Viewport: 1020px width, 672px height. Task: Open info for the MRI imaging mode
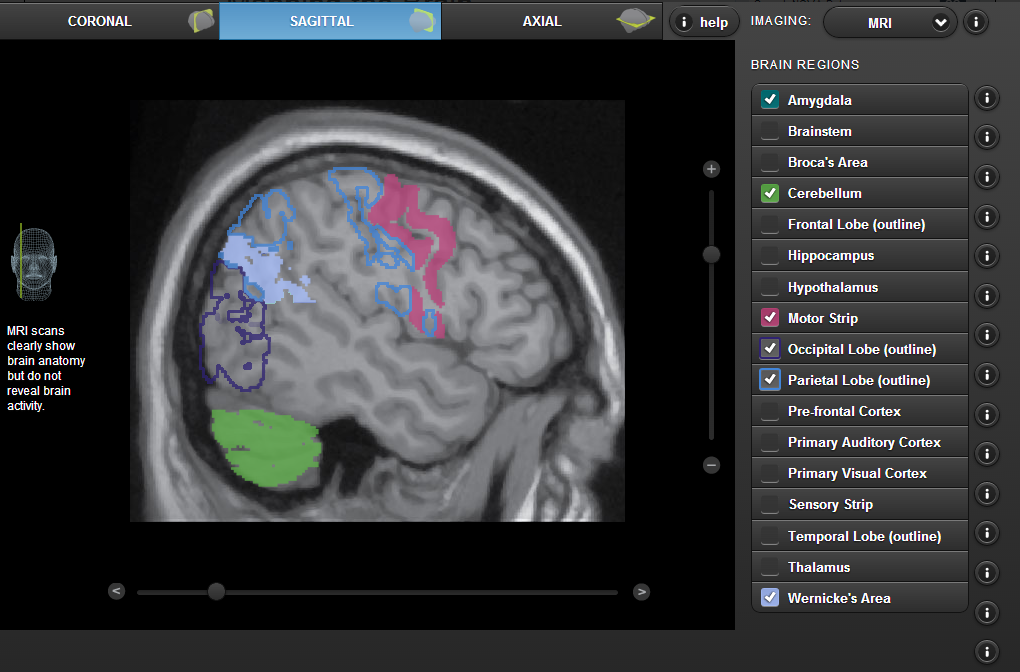point(975,21)
